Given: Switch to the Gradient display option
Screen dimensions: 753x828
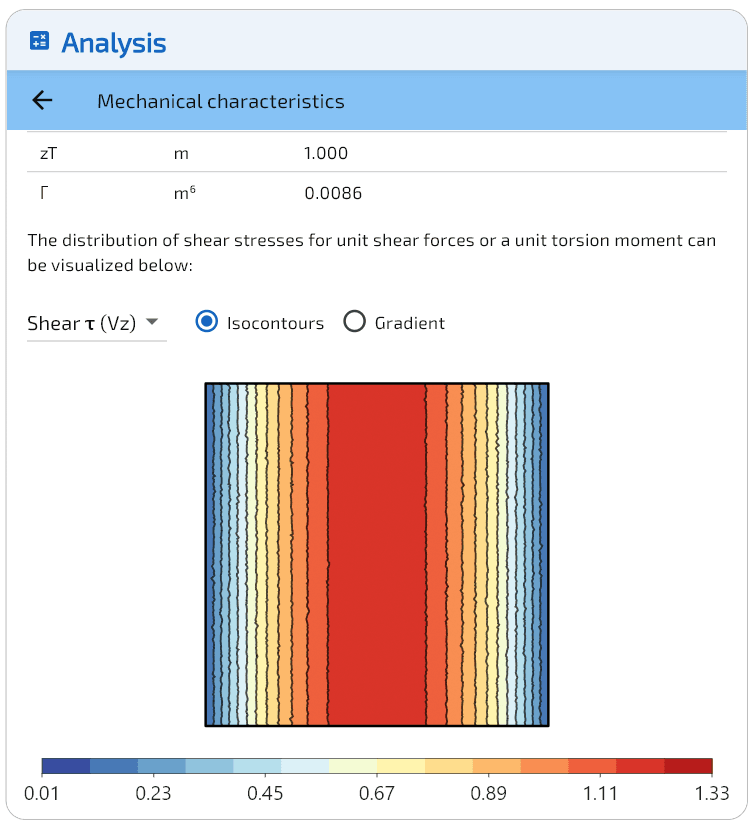Looking at the screenshot, I should [354, 322].
